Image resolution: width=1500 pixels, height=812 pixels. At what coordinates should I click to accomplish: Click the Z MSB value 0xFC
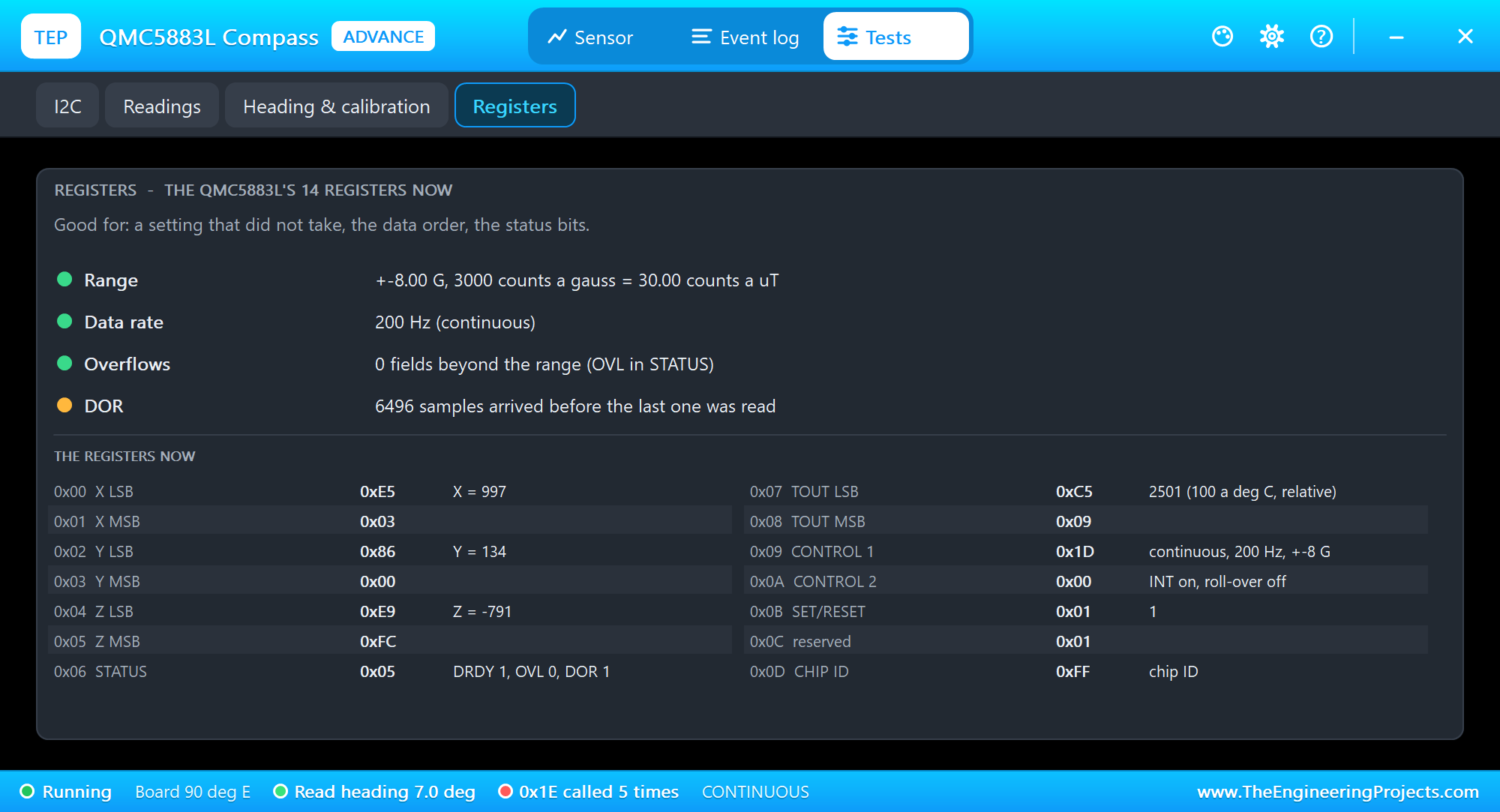click(378, 641)
